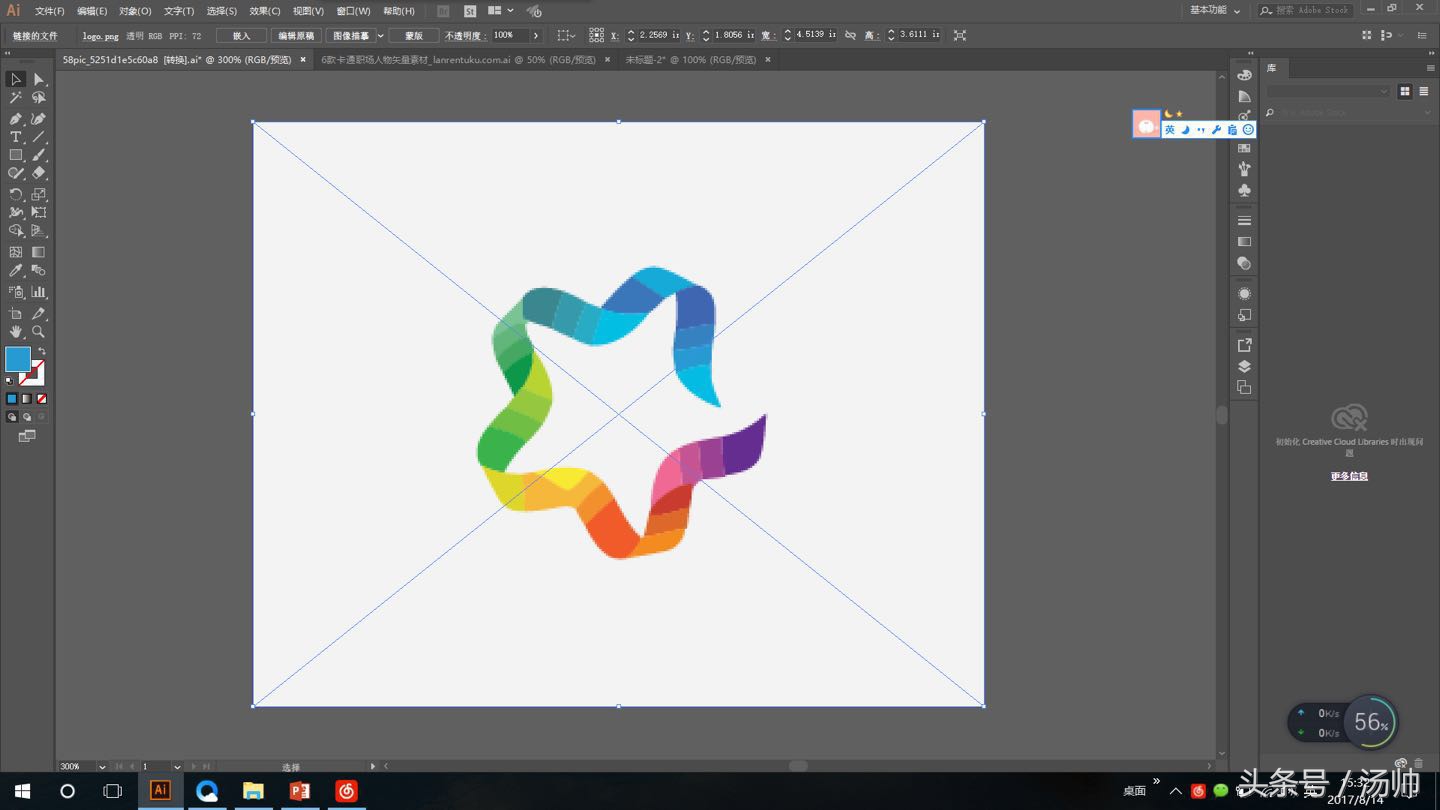Viewport: 1440px width, 810px height.
Task: Open PowerPoint from the taskbar
Action: [299, 791]
